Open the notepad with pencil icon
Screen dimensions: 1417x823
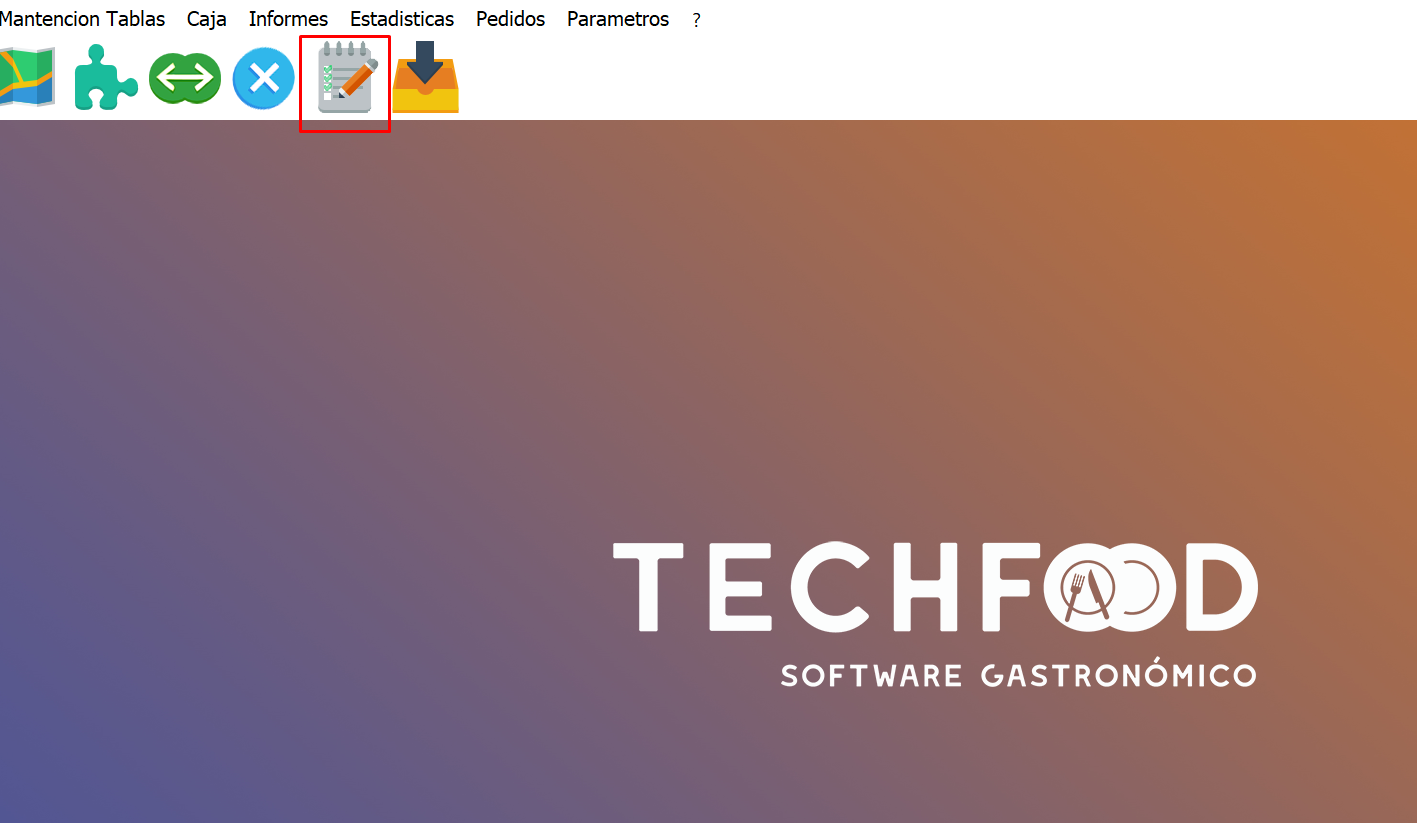coord(346,78)
